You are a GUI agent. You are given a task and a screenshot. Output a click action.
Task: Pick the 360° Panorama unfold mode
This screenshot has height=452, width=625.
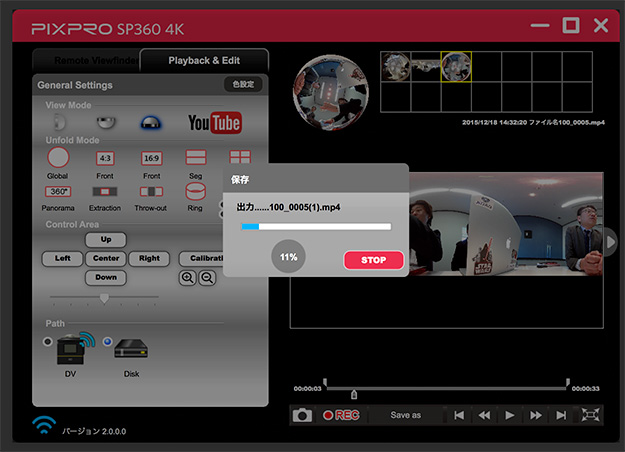(x=59, y=190)
